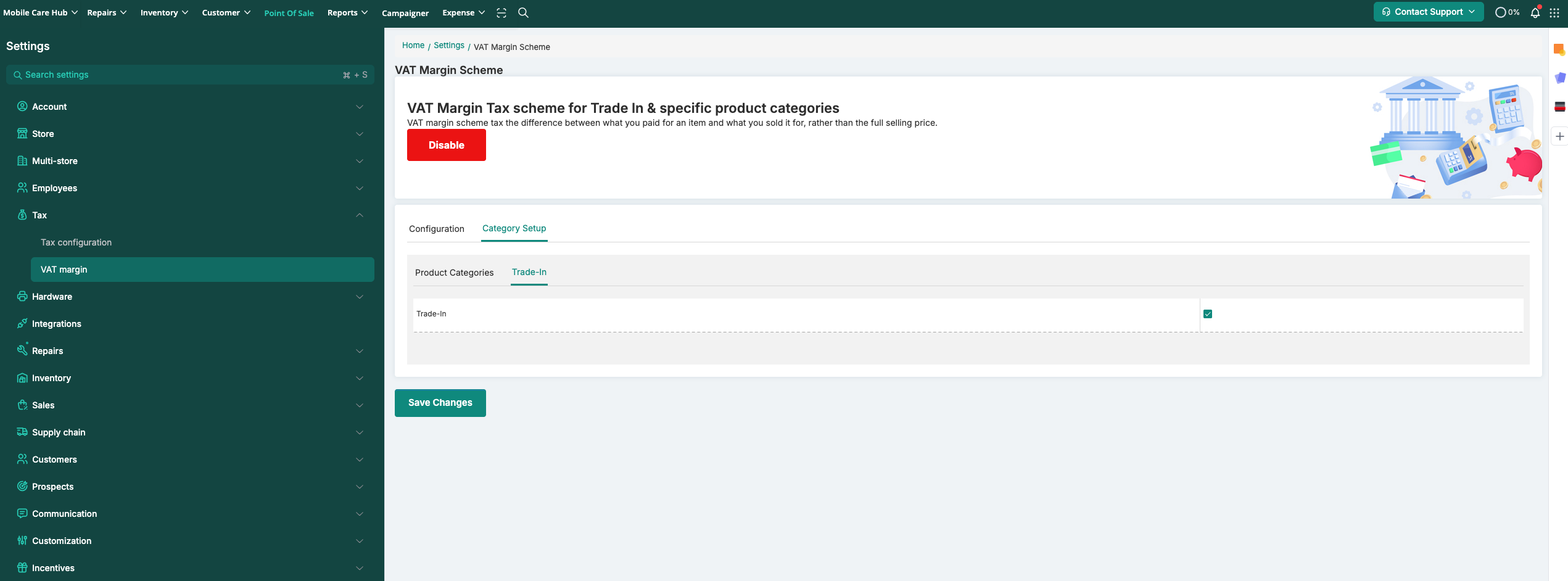This screenshot has width=1568, height=581.
Task: Click the Save Changes button
Action: [440, 403]
